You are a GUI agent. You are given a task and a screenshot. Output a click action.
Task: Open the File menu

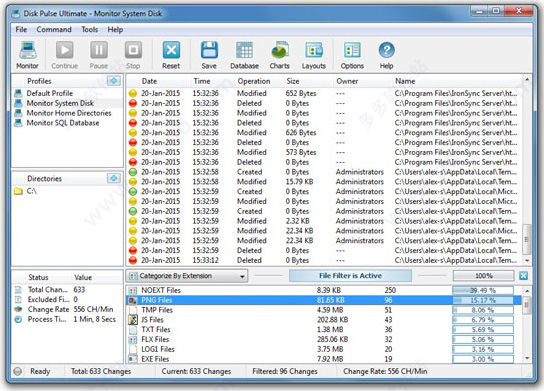click(21, 29)
